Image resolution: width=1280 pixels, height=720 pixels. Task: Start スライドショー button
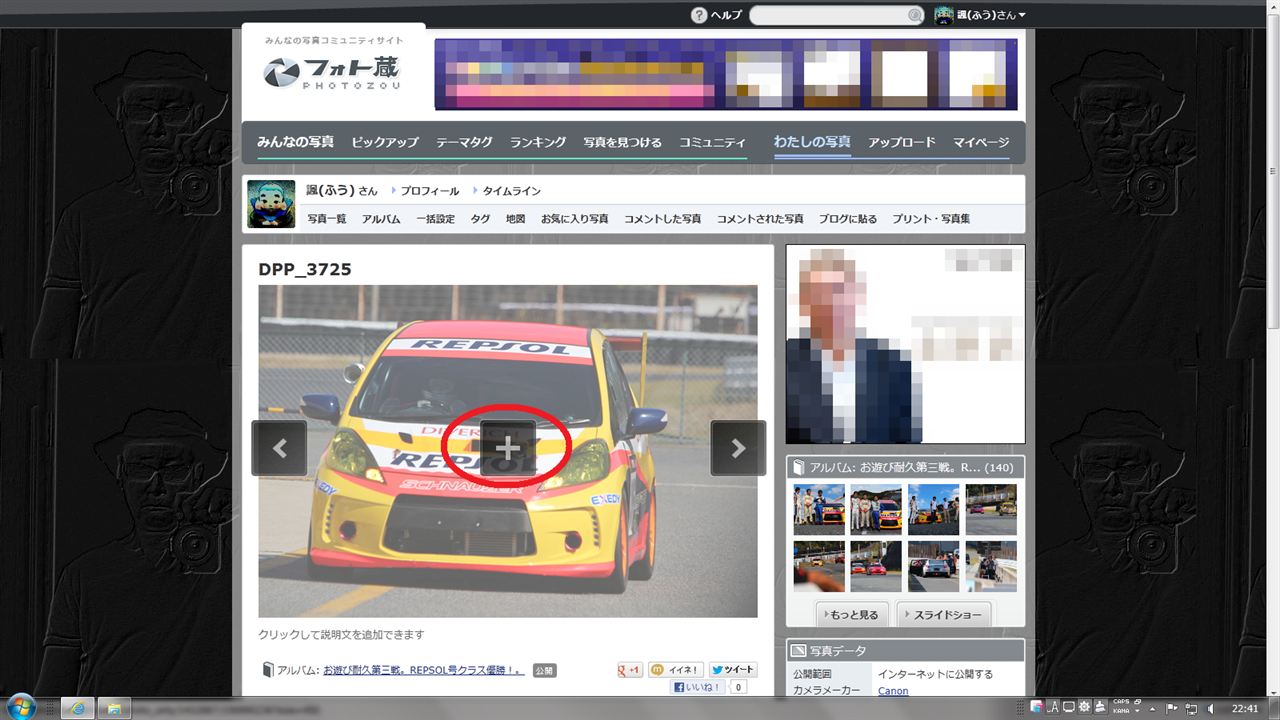pyautogui.click(x=943, y=614)
